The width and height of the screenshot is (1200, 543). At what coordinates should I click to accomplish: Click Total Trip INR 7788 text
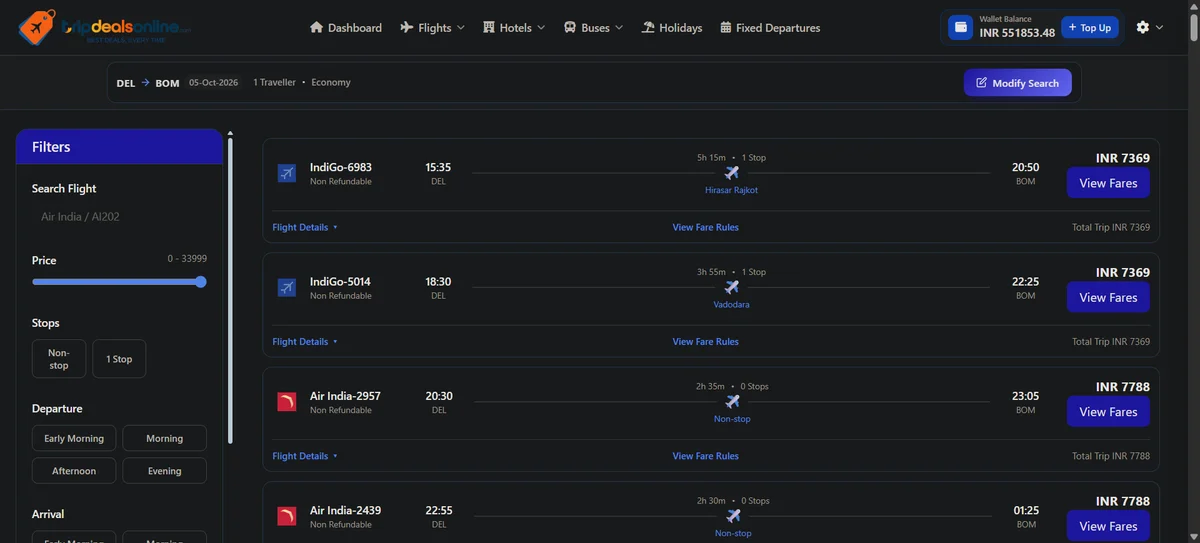click(x=1111, y=456)
